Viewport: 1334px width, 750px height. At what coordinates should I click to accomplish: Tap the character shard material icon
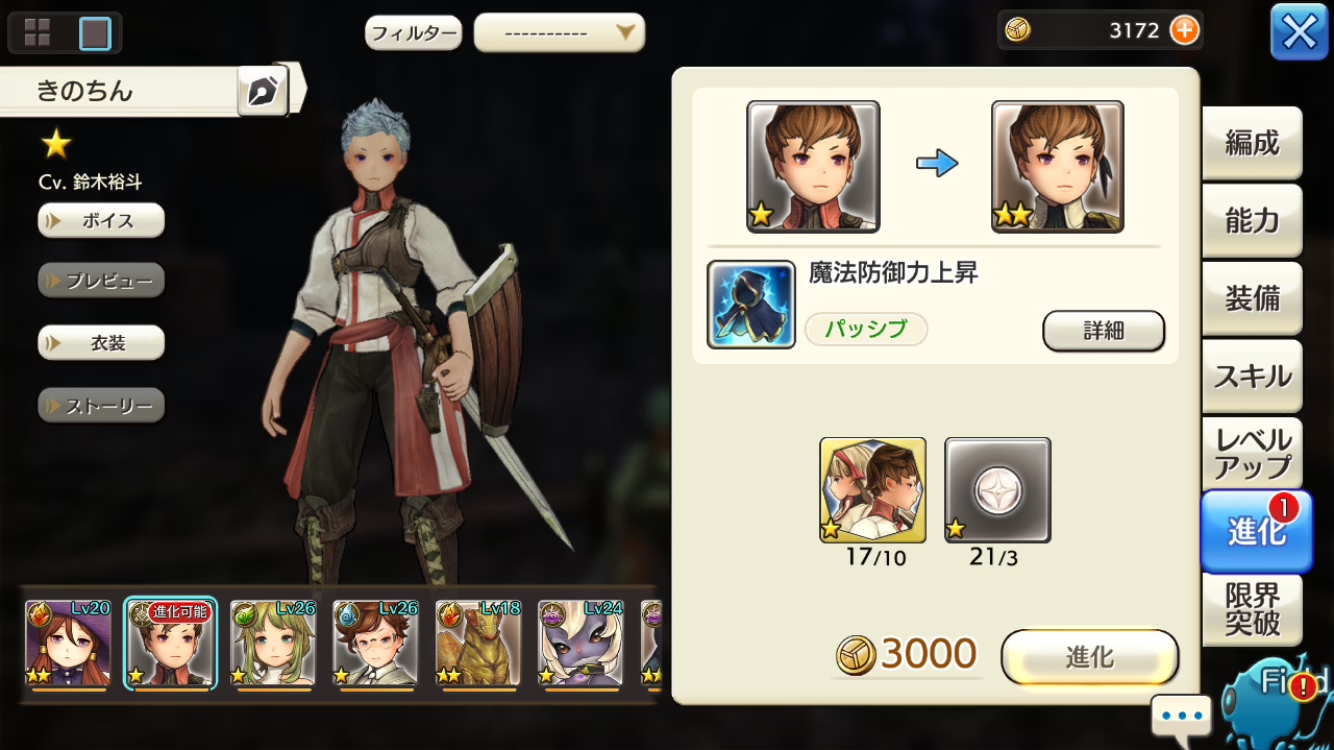click(872, 490)
